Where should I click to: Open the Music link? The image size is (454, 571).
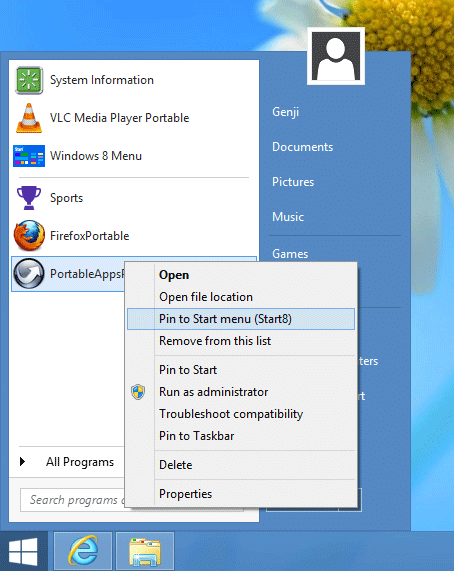288,217
